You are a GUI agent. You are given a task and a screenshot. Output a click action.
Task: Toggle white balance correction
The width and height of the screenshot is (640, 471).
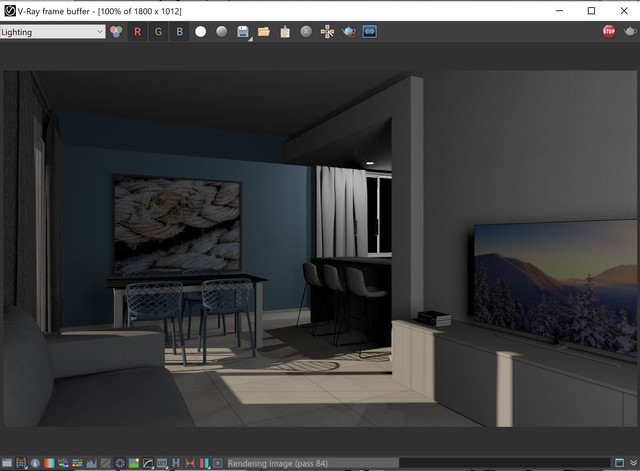pos(49,463)
